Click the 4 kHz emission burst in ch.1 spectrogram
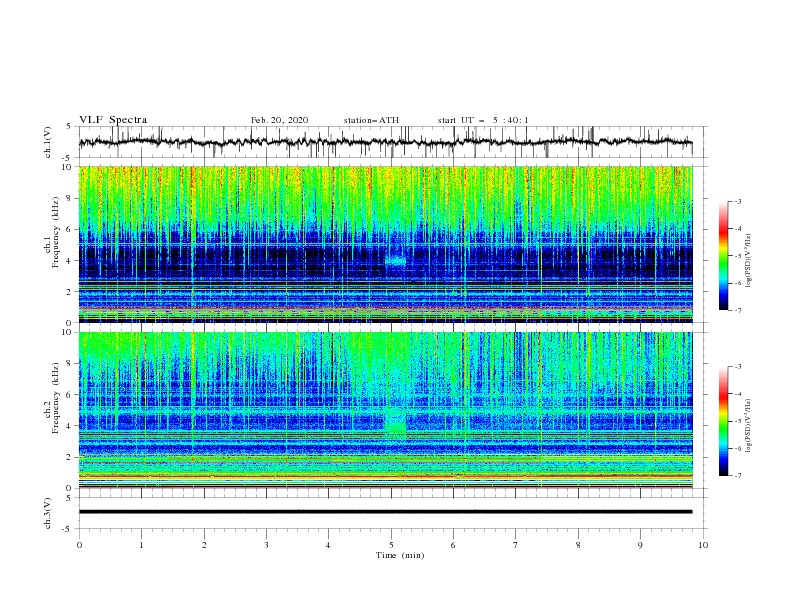This screenshot has height=612, width=792. point(395,261)
